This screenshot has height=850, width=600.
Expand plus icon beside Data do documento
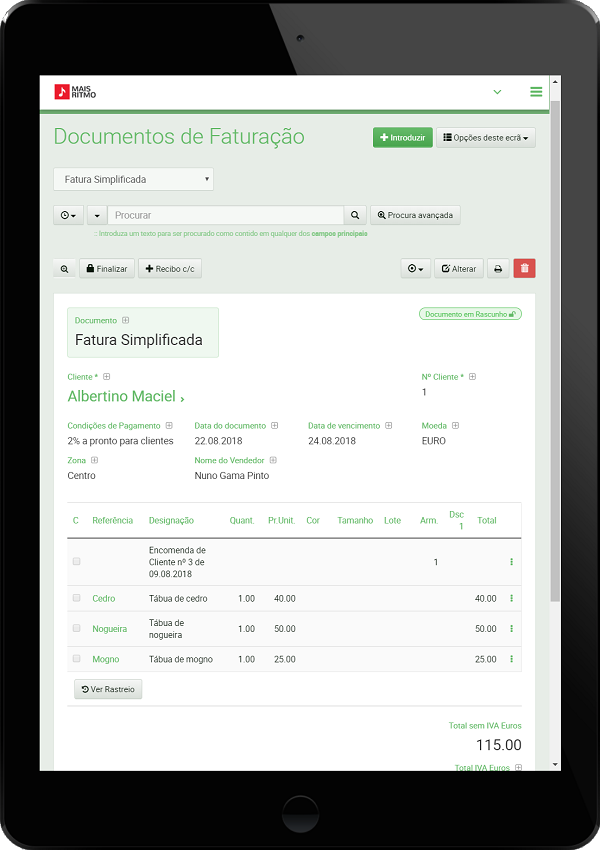(275, 426)
